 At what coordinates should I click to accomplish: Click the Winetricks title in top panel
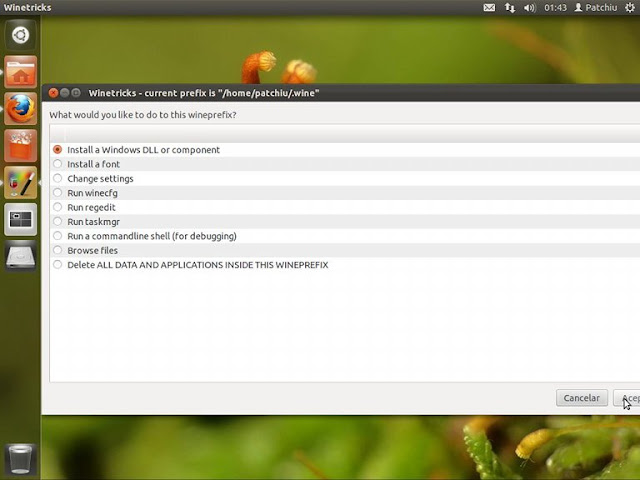pos(27,7)
